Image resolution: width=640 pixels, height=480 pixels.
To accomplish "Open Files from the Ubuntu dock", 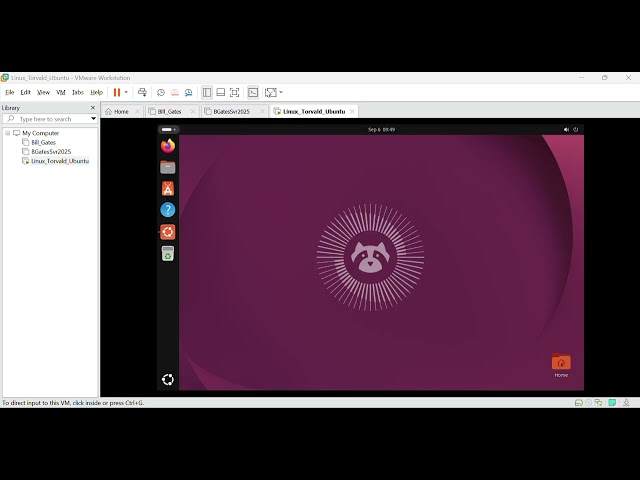I will [x=168, y=167].
